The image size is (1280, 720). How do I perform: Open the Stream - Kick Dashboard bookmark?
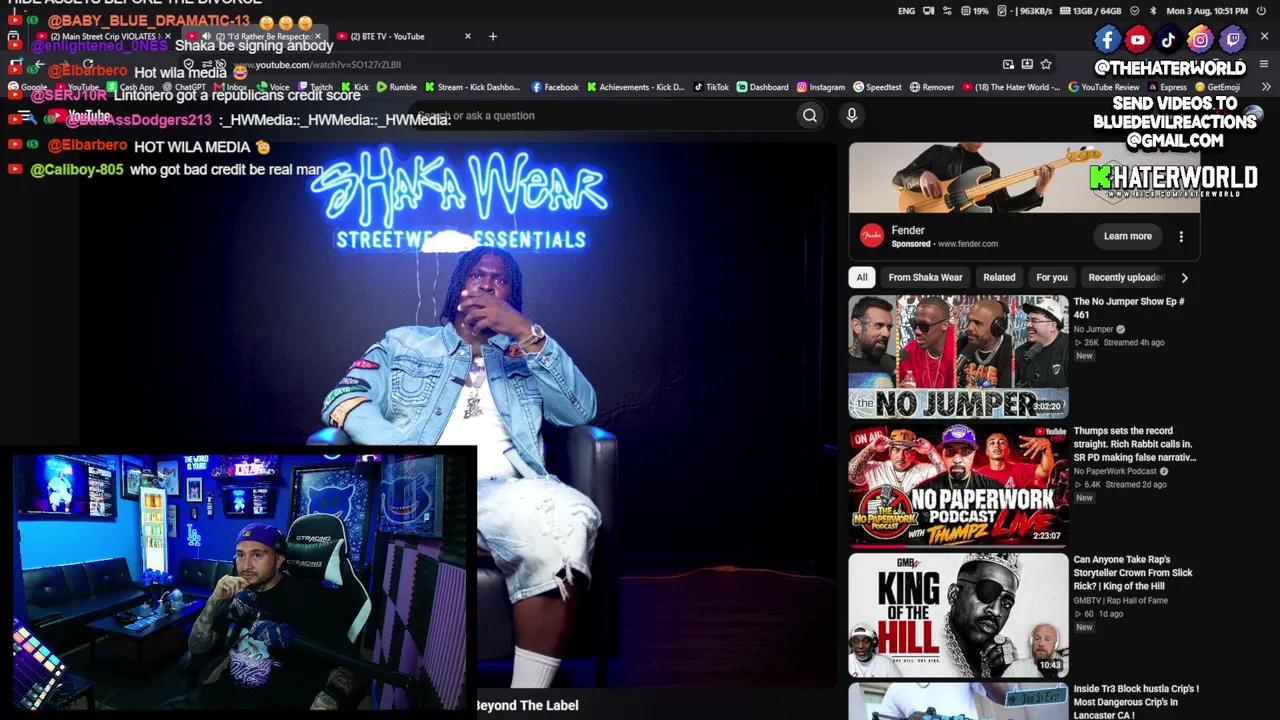472,87
